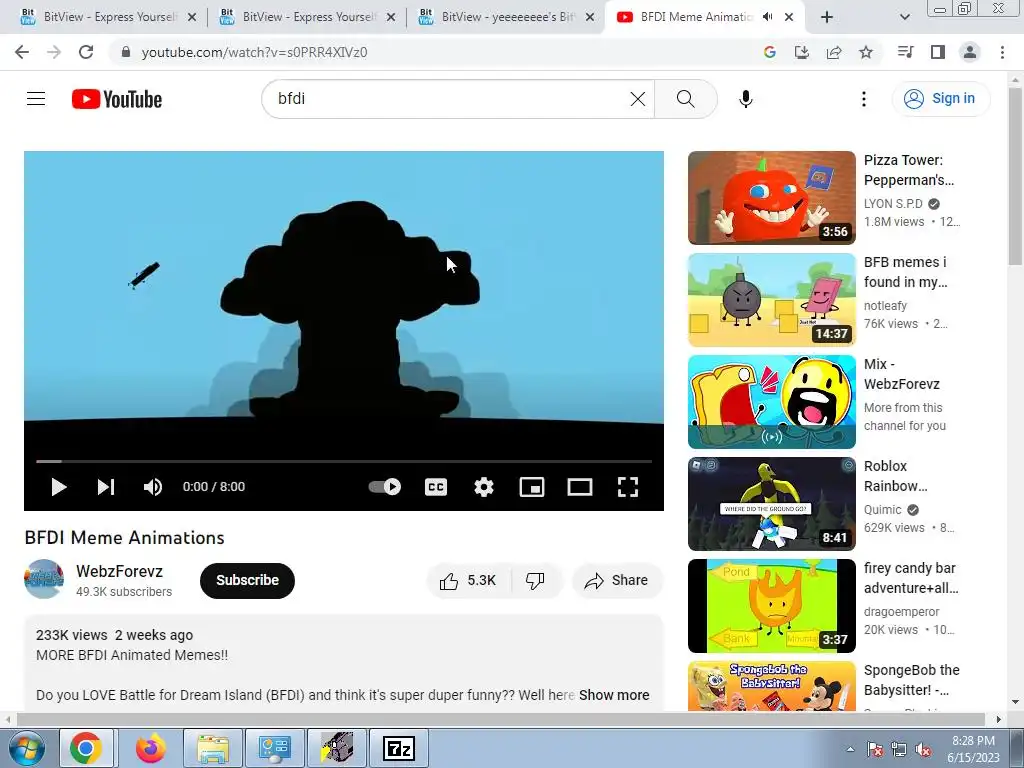Clear the search box with the X
This screenshot has width=1024, height=768.
637,99
